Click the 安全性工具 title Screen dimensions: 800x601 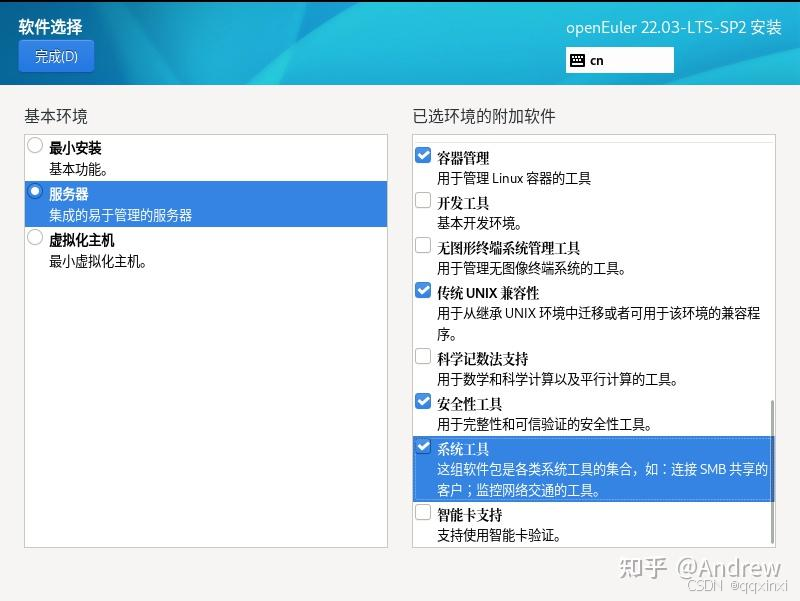(x=470, y=404)
